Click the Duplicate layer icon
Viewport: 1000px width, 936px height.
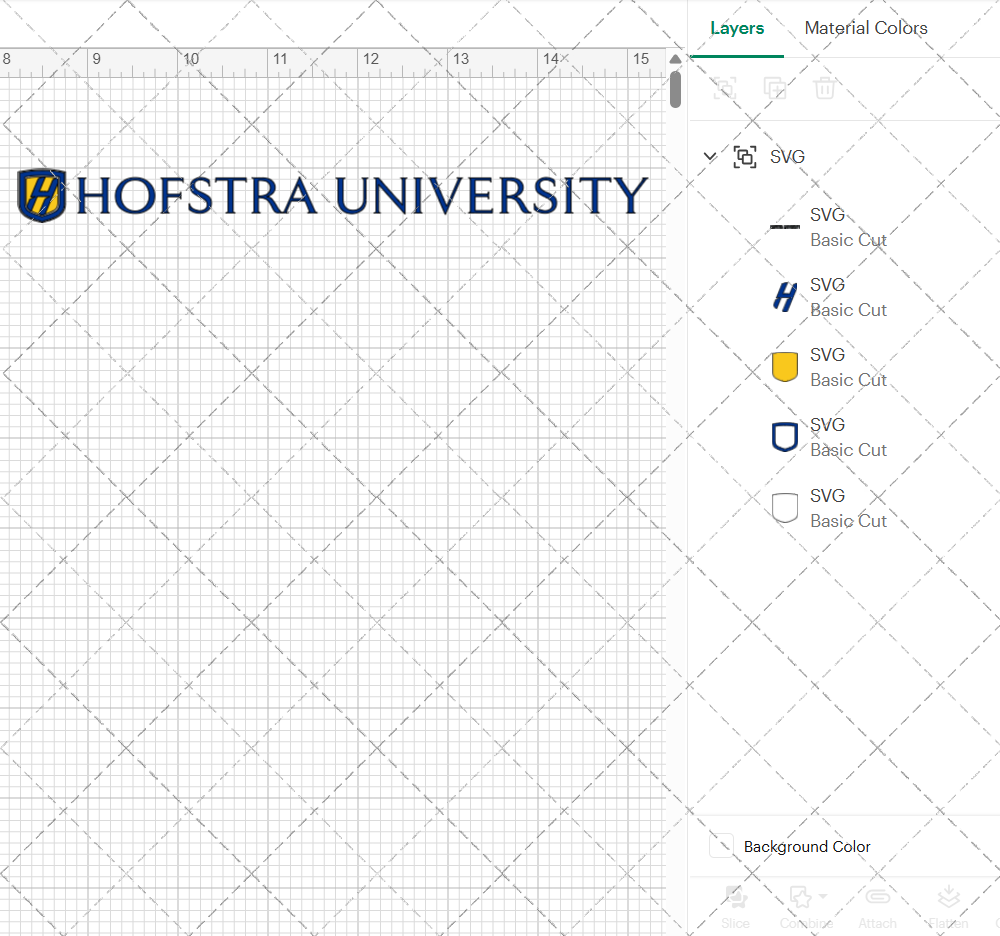click(775, 88)
